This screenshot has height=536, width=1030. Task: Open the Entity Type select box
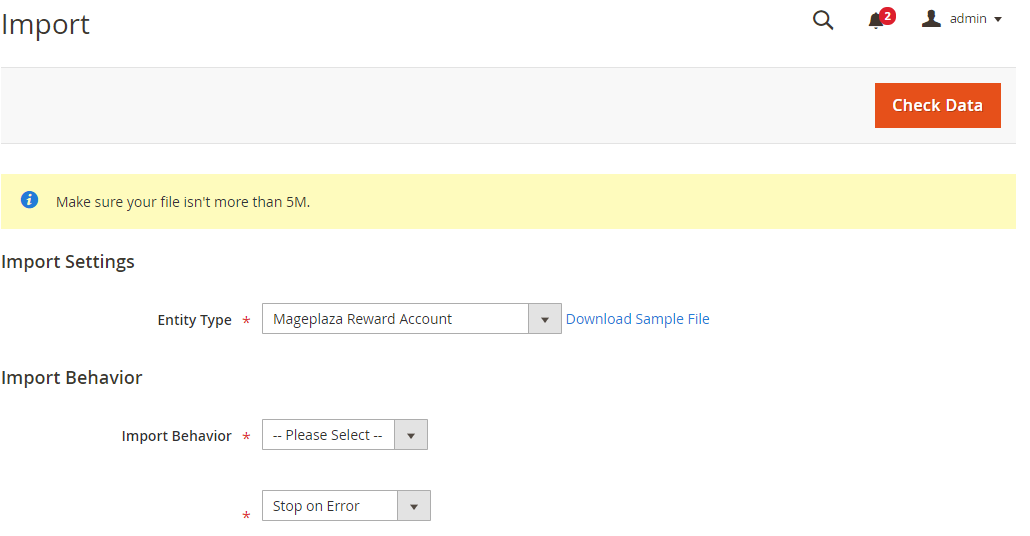coord(395,319)
